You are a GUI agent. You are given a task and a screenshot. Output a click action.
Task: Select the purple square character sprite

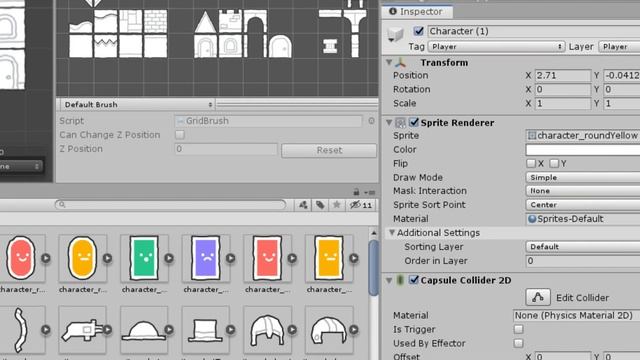206,258
